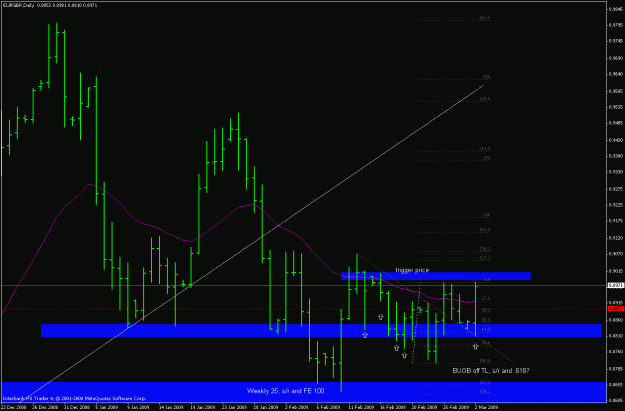Click the EURGBP,Daily chart title text
The image size is (625, 411).
click(19, 5)
